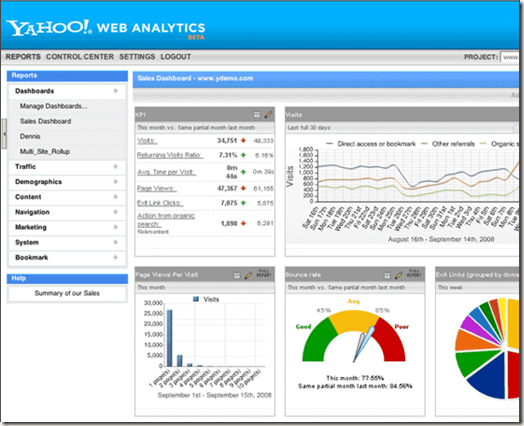Viewport: 524px width, 426px height.
Task: Open the Control Center menu
Action: tap(80, 57)
